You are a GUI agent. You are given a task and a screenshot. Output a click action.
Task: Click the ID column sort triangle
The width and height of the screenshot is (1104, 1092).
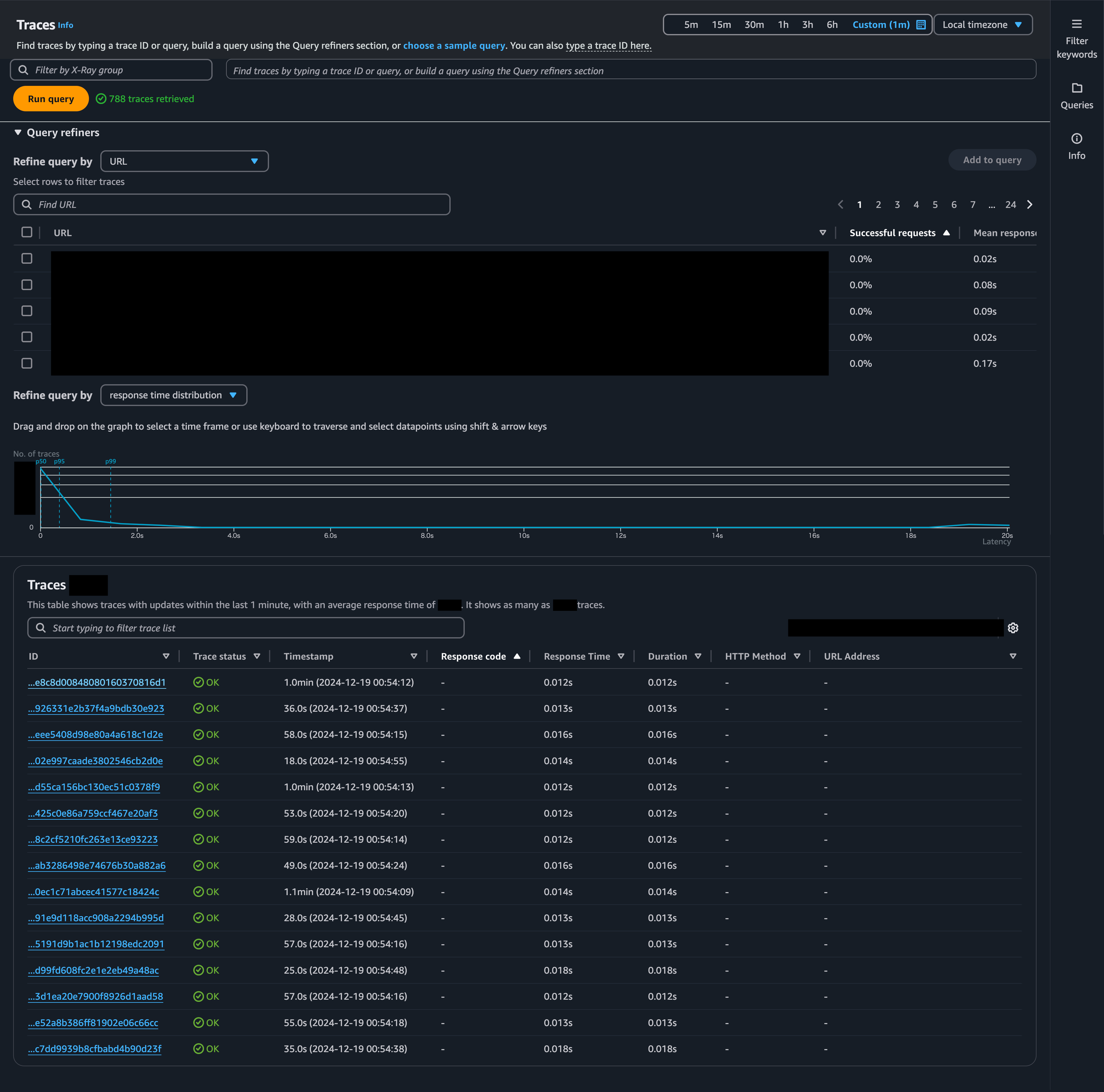pyautogui.click(x=166, y=656)
